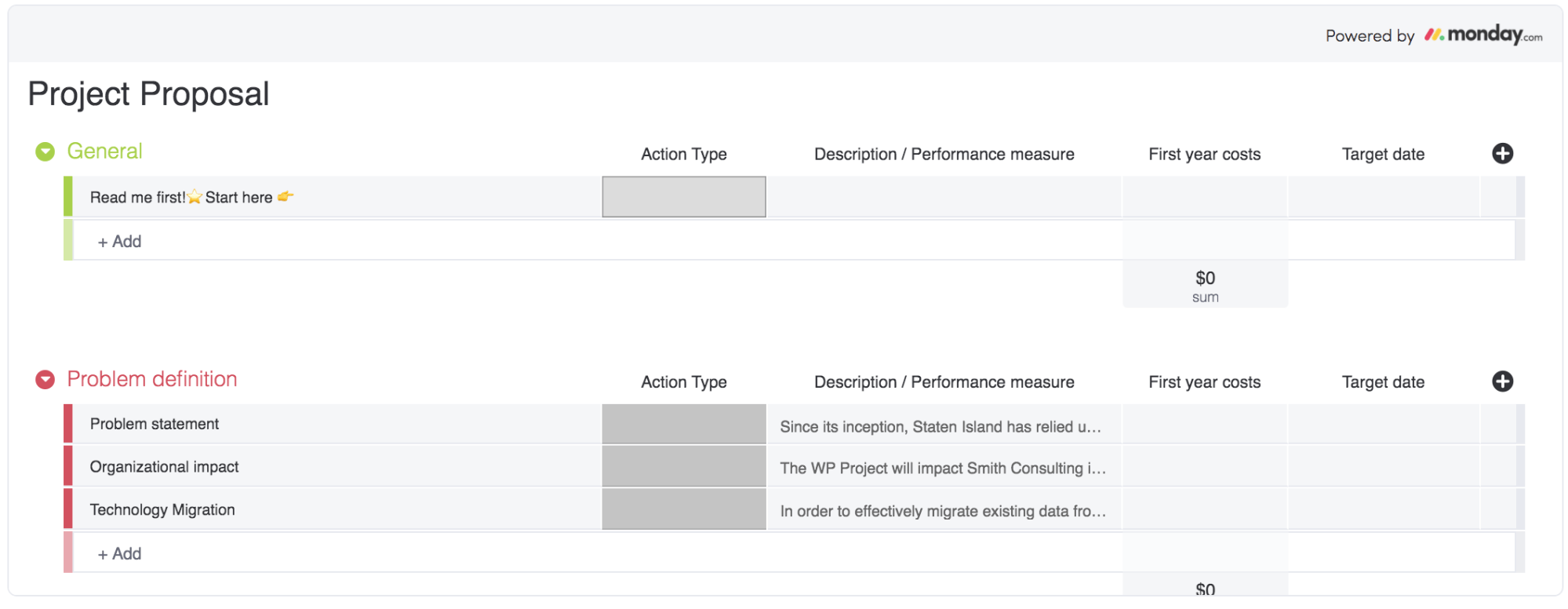
Task: Click Description / Performance measure header in Problem definition
Action: [944, 381]
